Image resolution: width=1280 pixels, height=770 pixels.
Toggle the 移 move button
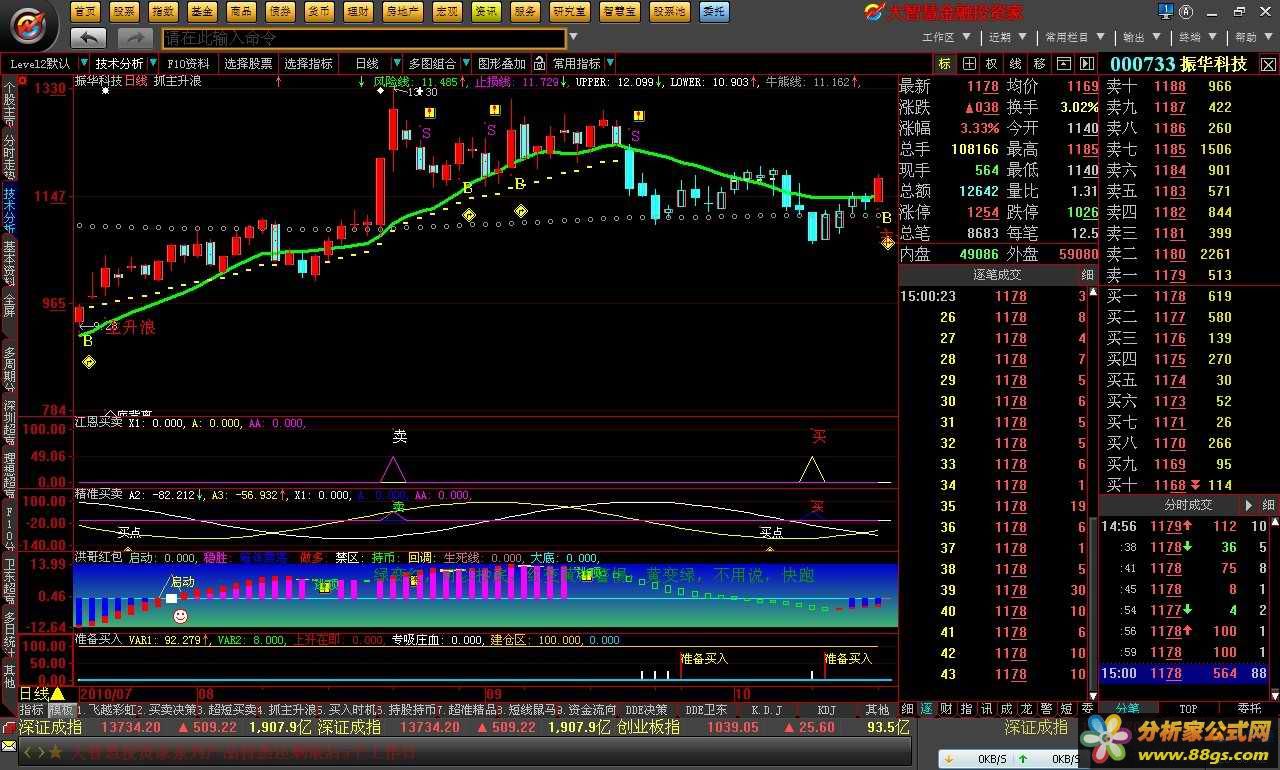1040,63
